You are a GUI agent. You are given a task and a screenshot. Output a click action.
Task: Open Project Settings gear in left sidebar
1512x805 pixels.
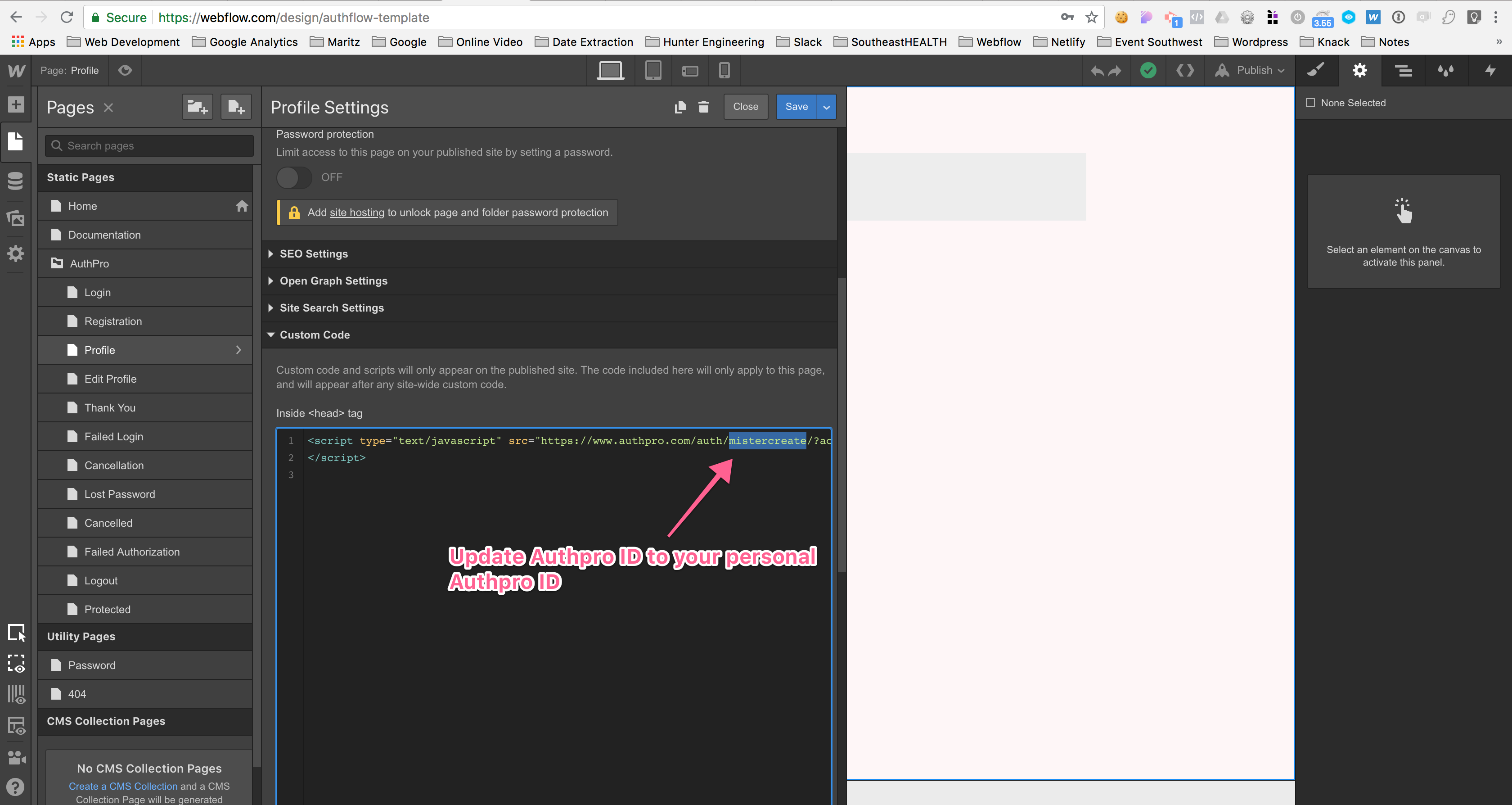[x=16, y=253]
